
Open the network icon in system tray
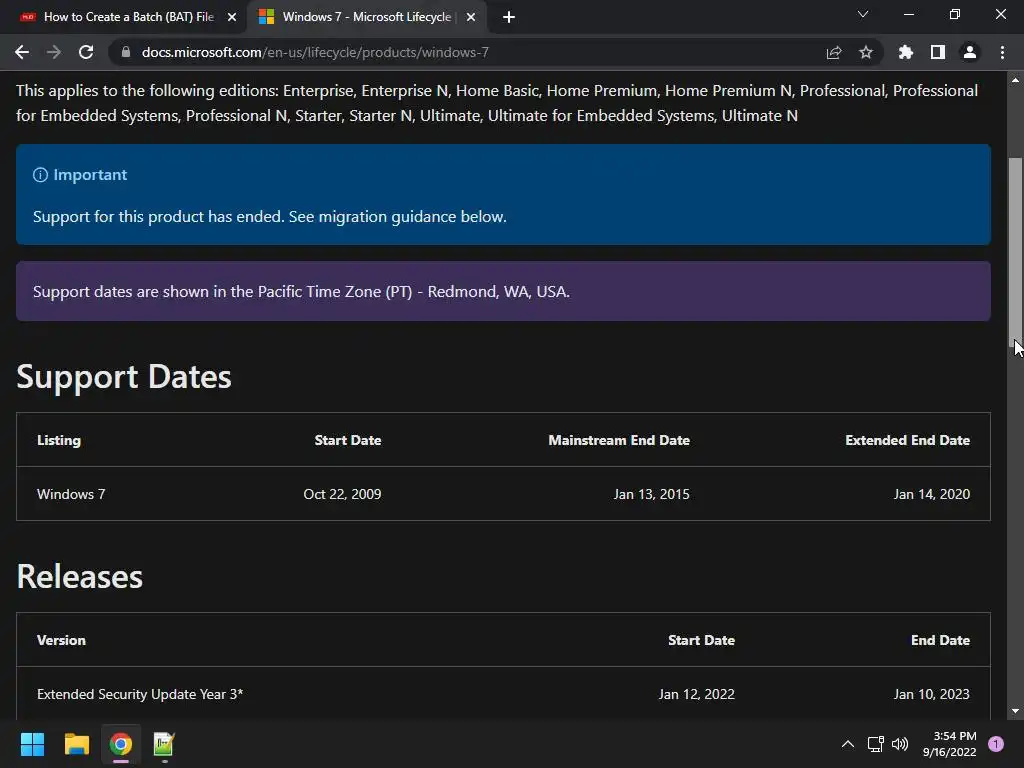point(875,744)
